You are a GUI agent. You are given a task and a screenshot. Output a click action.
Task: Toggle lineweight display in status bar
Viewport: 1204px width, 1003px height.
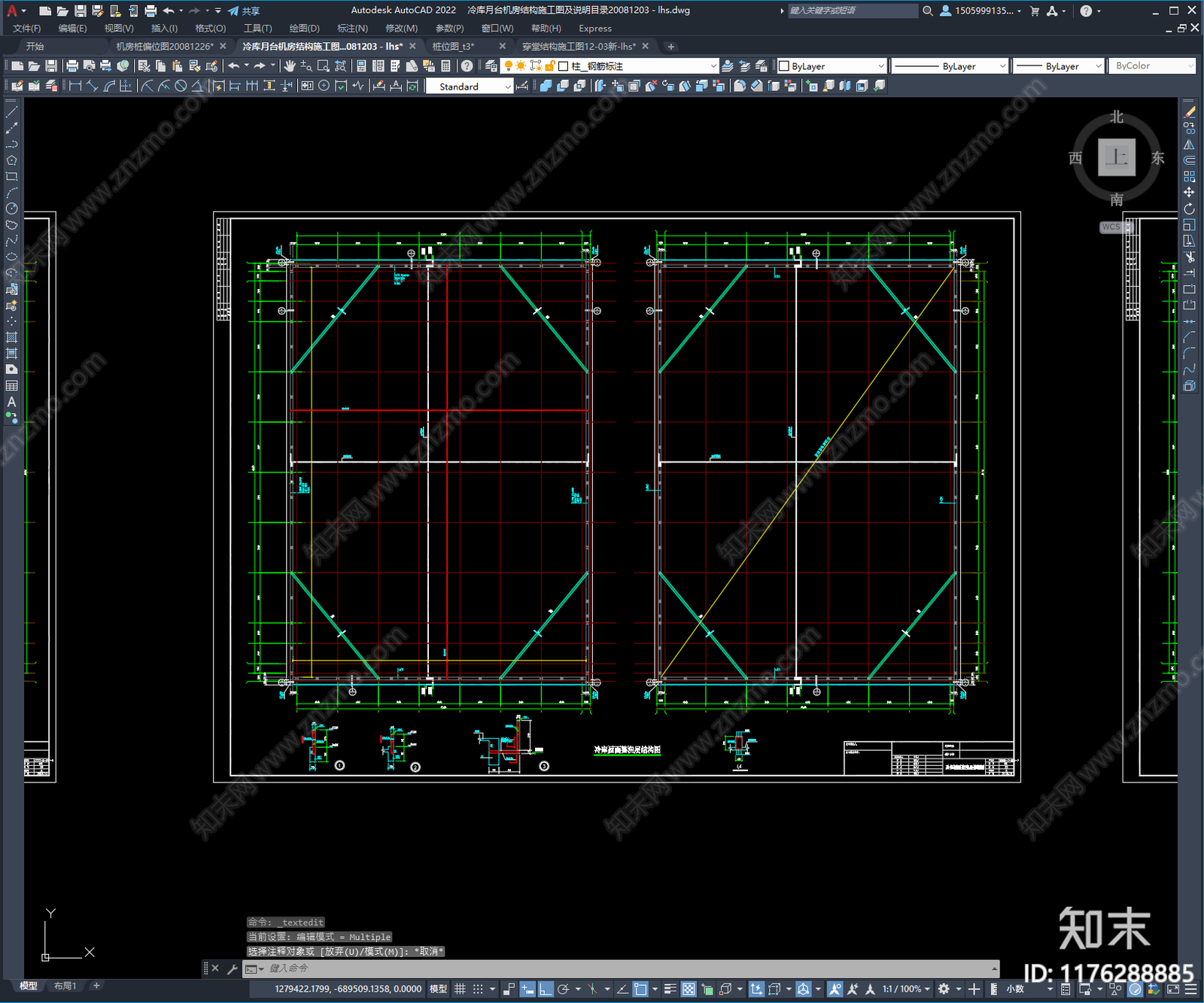(670, 989)
